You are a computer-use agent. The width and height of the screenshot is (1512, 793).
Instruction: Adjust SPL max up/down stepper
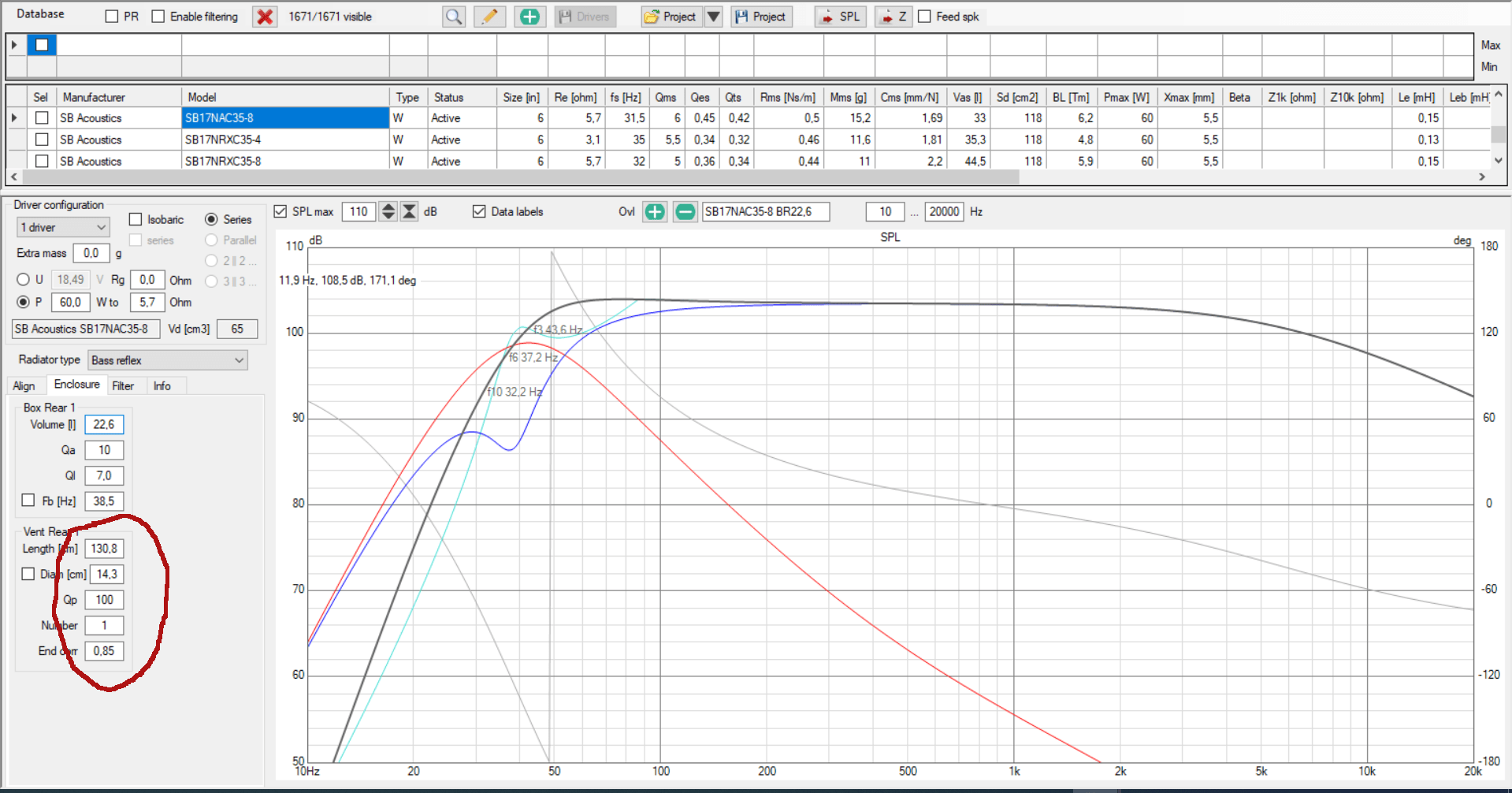[x=388, y=211]
